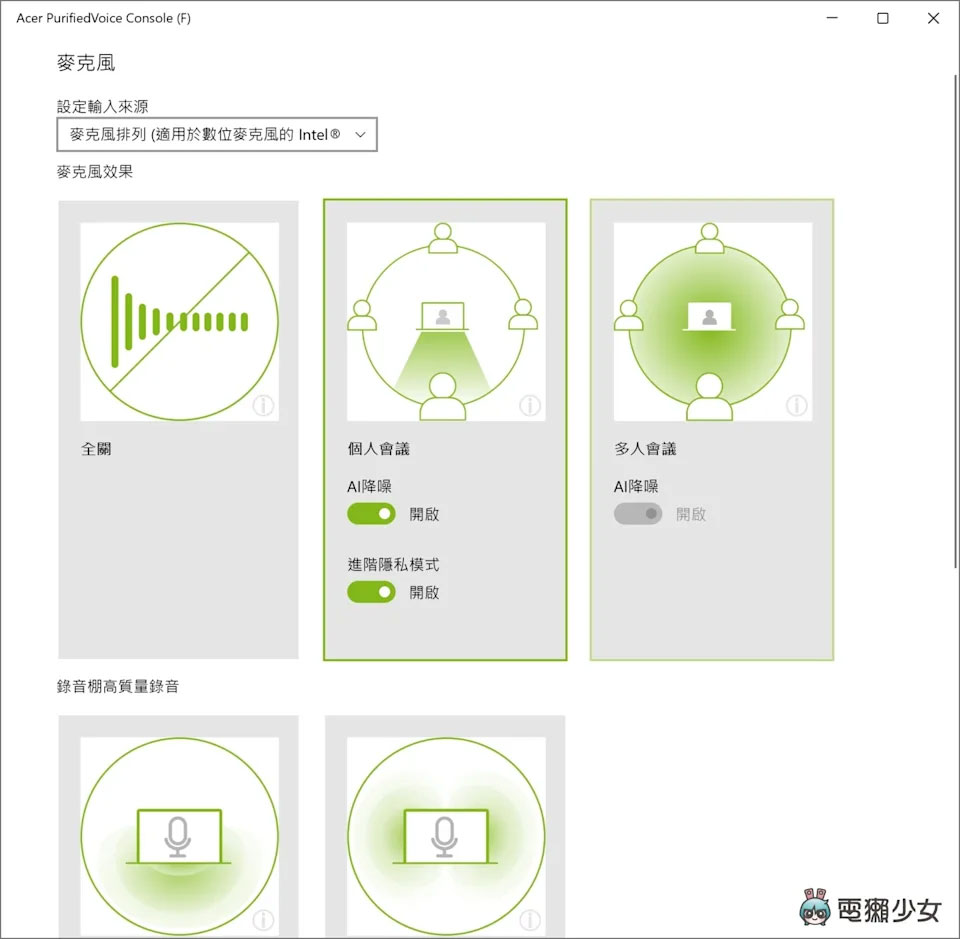The height and width of the screenshot is (939, 960).
Task: Click info icon on 個人會議 card
Action: coord(530,405)
